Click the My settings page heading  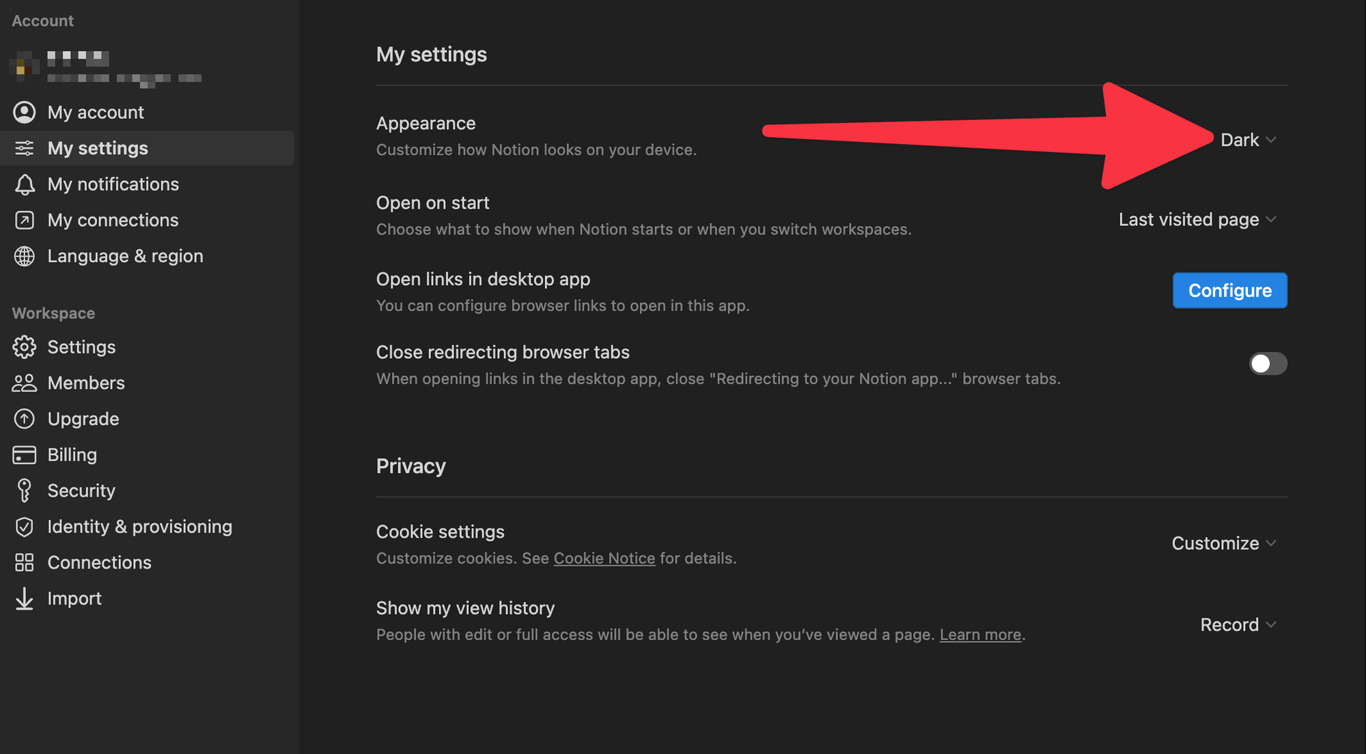[x=431, y=54]
